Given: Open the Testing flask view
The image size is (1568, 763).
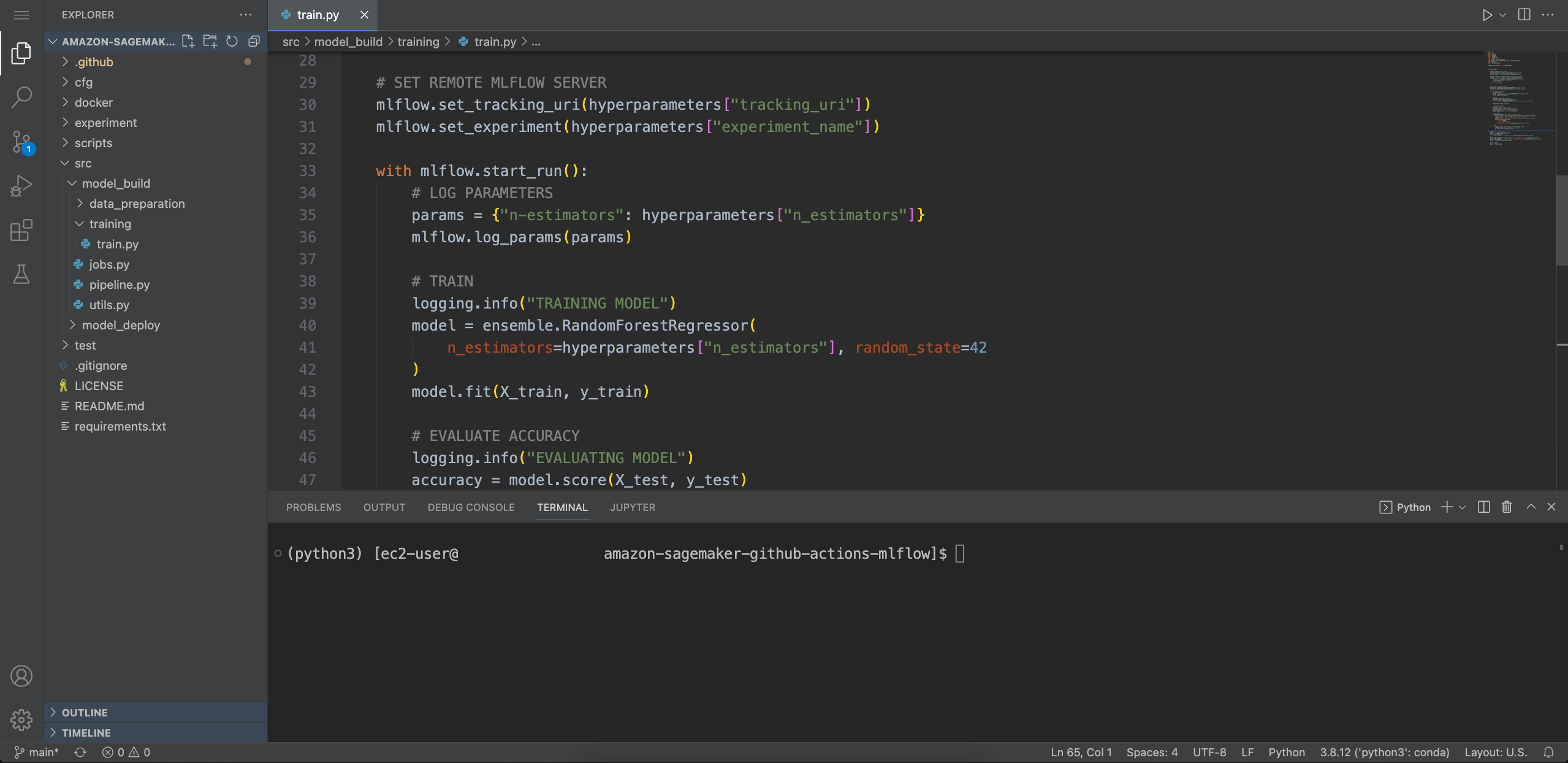Looking at the screenshot, I should pyautogui.click(x=21, y=274).
